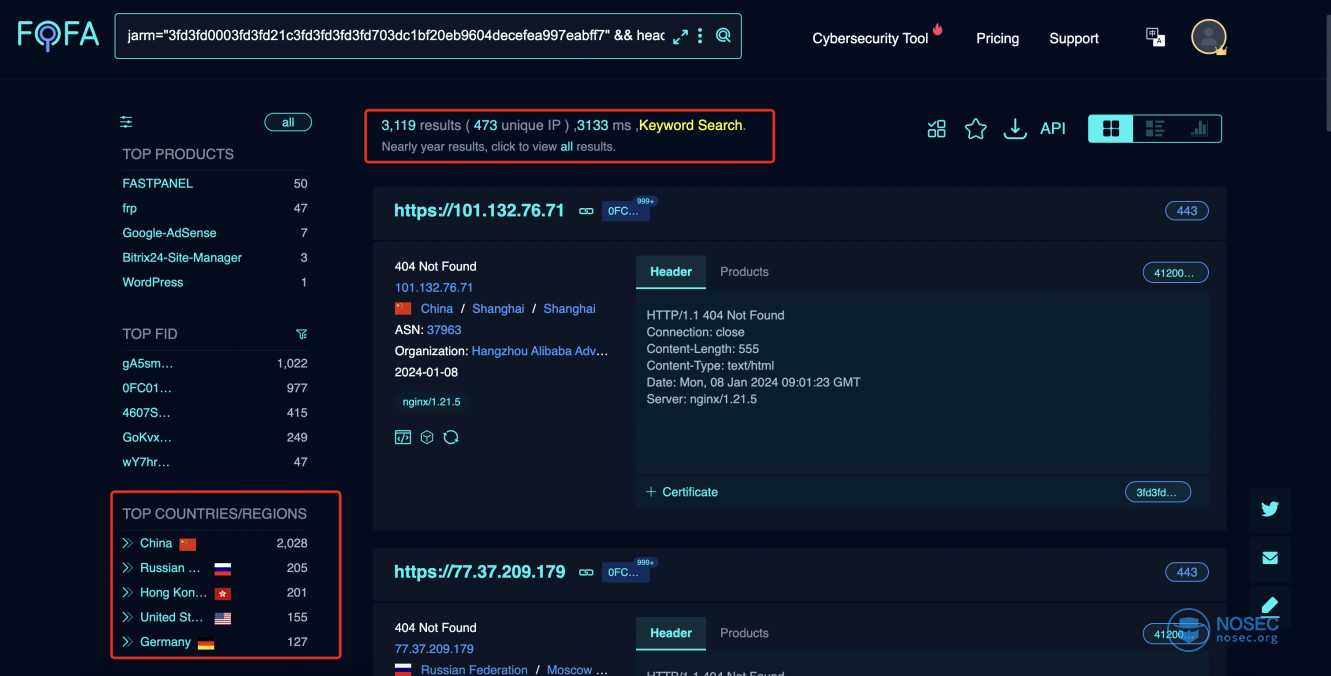
Task: Click the United States flag icon
Action: (x=223, y=618)
